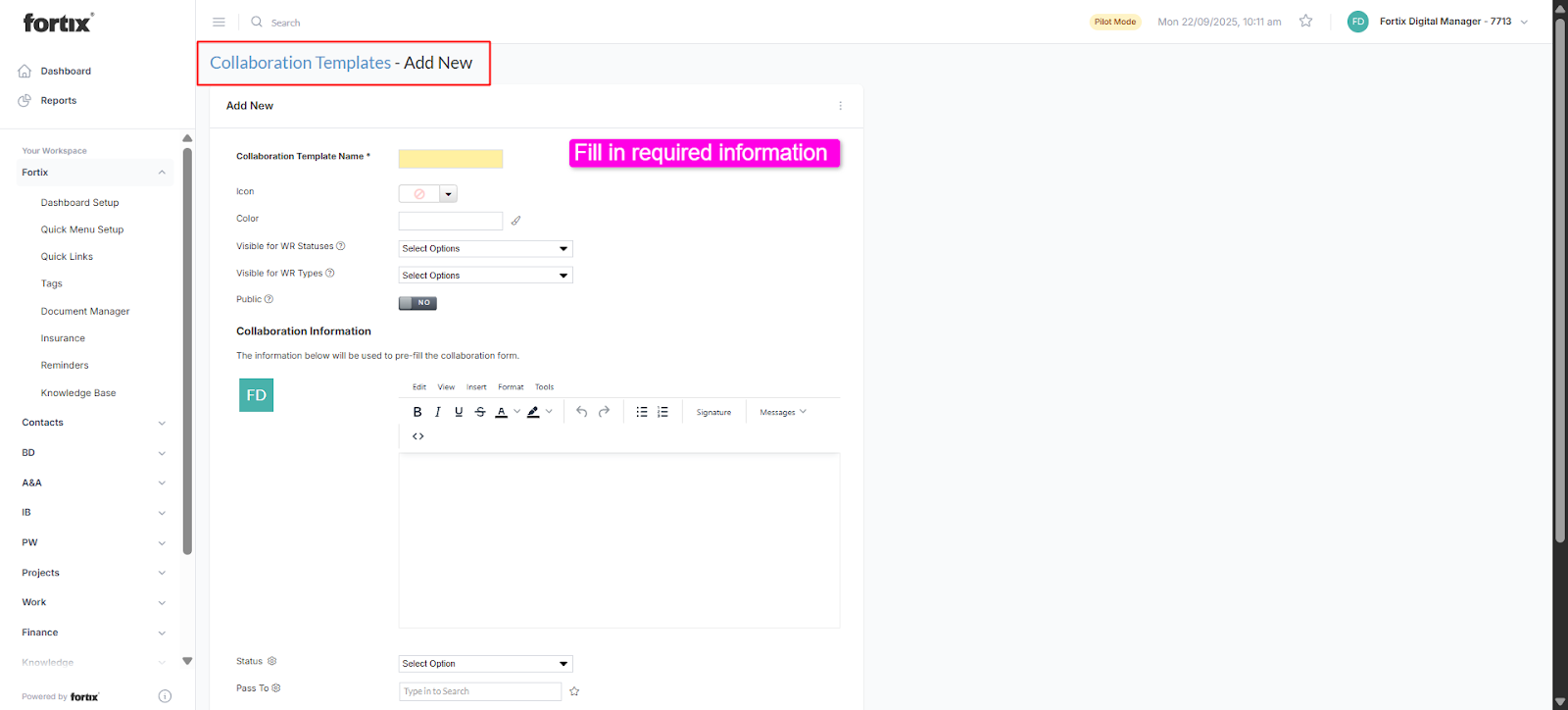Open Visible for WR Statuses dropdown
Viewport: 1568px width, 710px height.
point(485,249)
